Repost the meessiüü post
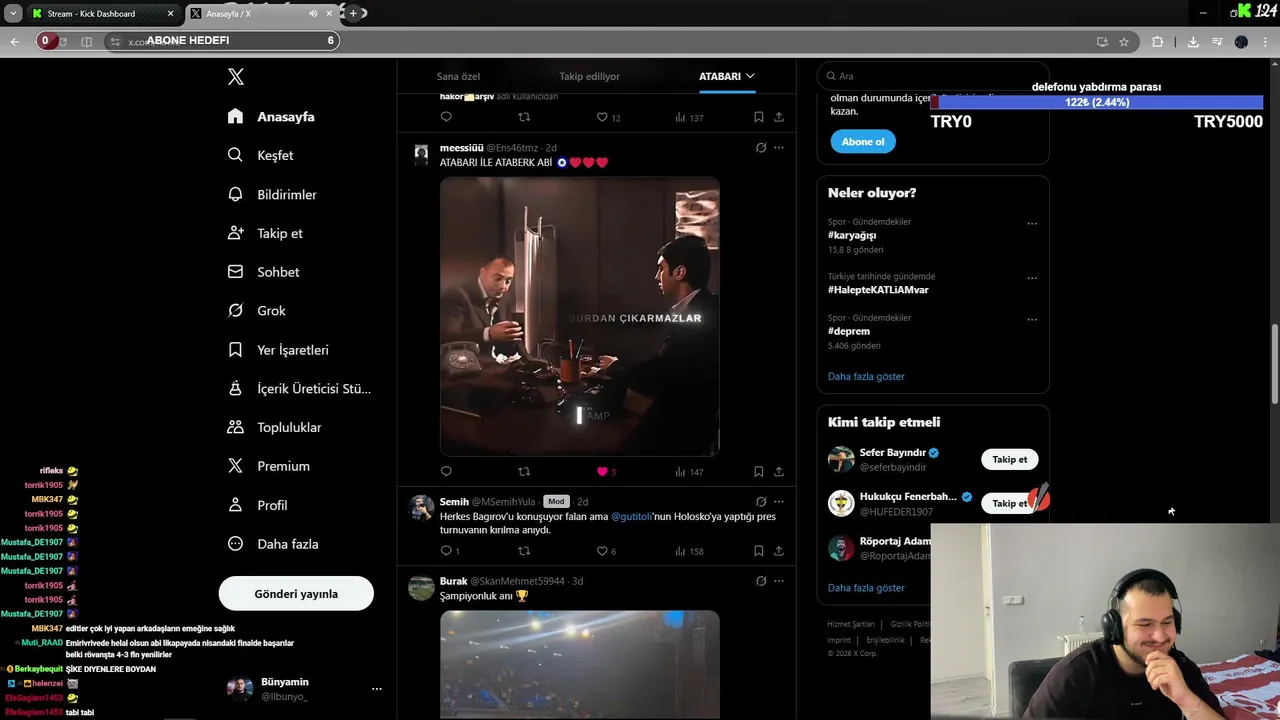This screenshot has width=1280, height=720. (x=524, y=471)
